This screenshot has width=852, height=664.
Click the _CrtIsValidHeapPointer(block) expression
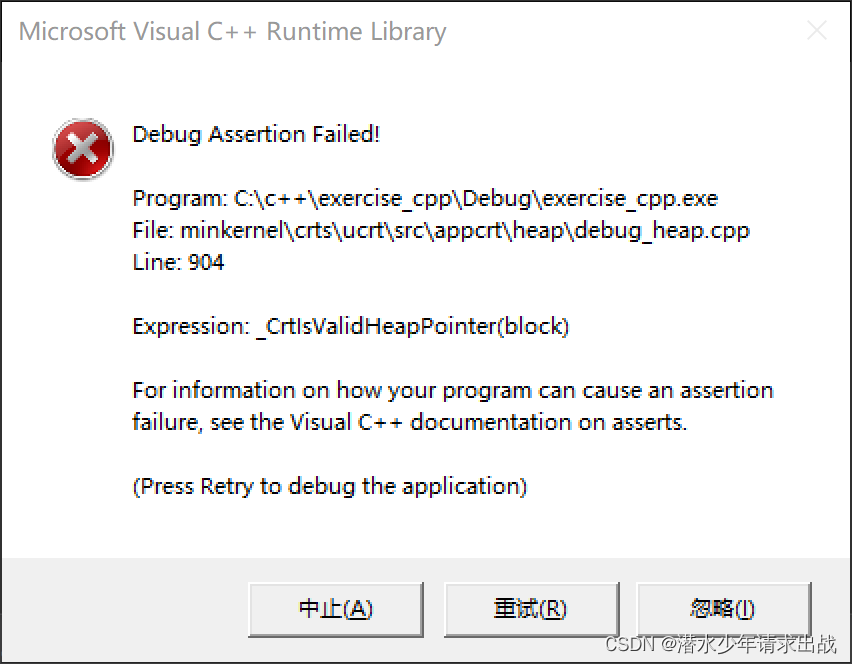[x=412, y=326]
